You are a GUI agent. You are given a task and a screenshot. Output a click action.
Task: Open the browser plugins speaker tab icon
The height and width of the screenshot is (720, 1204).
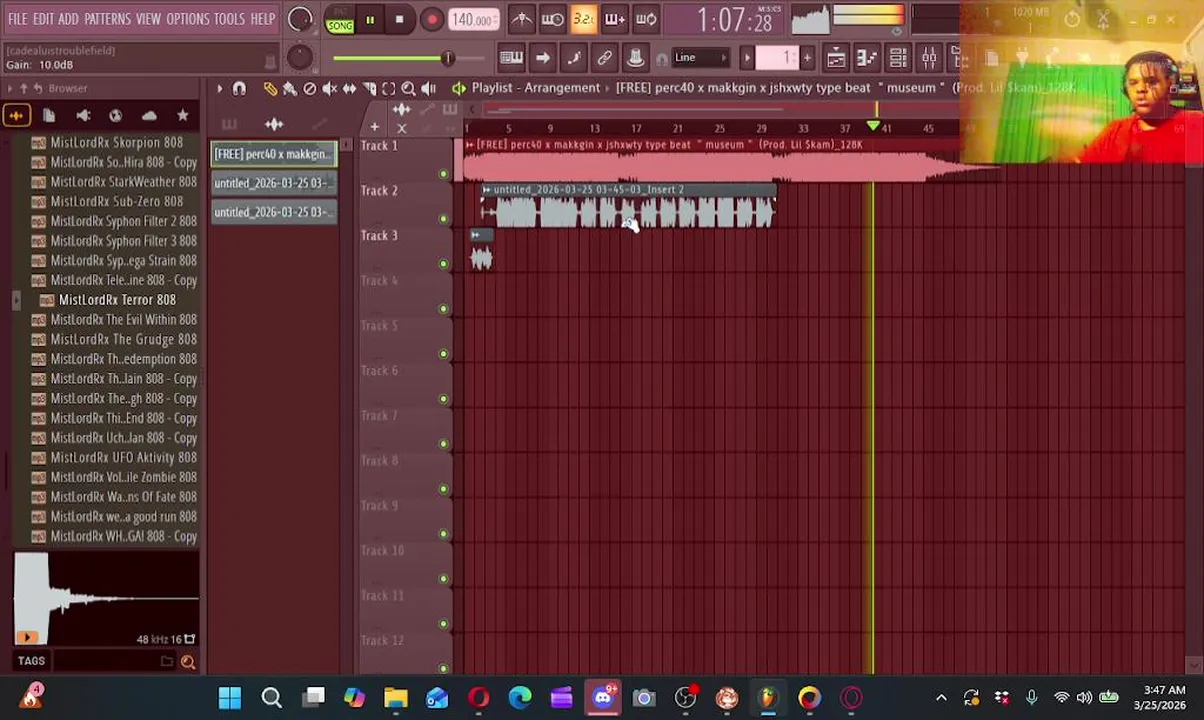tap(83, 116)
